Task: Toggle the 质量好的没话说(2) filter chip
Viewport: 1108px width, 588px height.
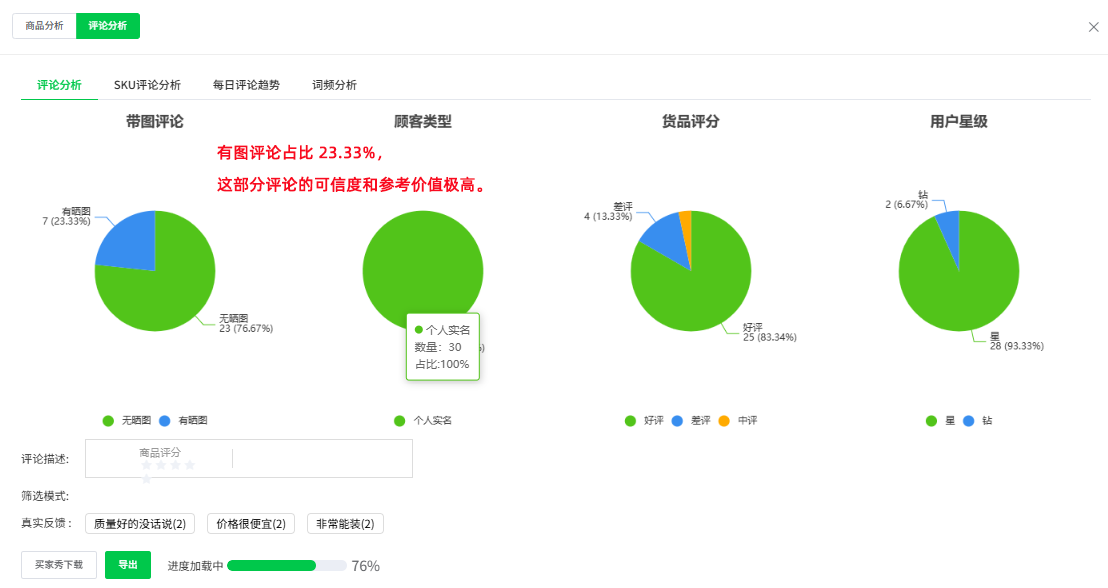Action: (x=139, y=523)
